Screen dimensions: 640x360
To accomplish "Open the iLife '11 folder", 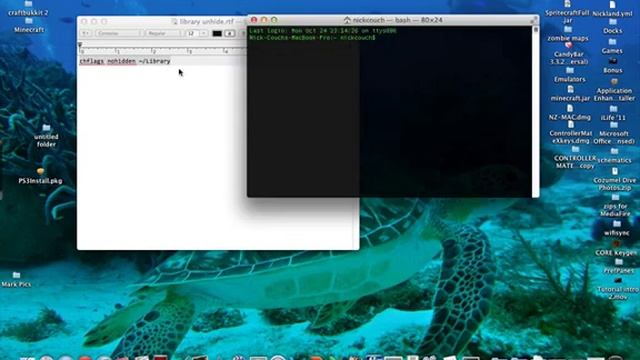I will pyautogui.click(x=613, y=113).
